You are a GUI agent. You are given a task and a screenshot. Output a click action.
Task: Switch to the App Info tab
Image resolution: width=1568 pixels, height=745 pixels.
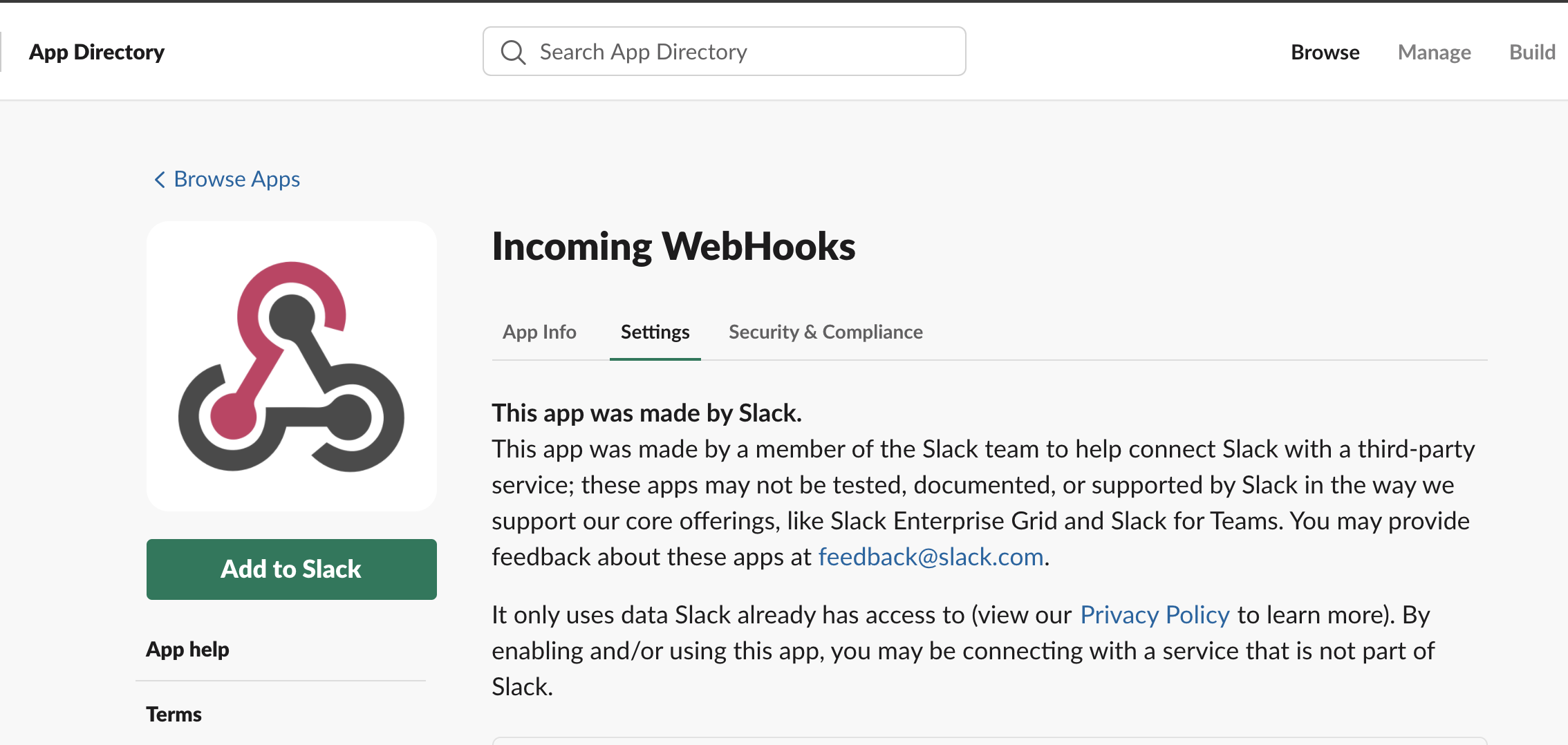tap(539, 332)
